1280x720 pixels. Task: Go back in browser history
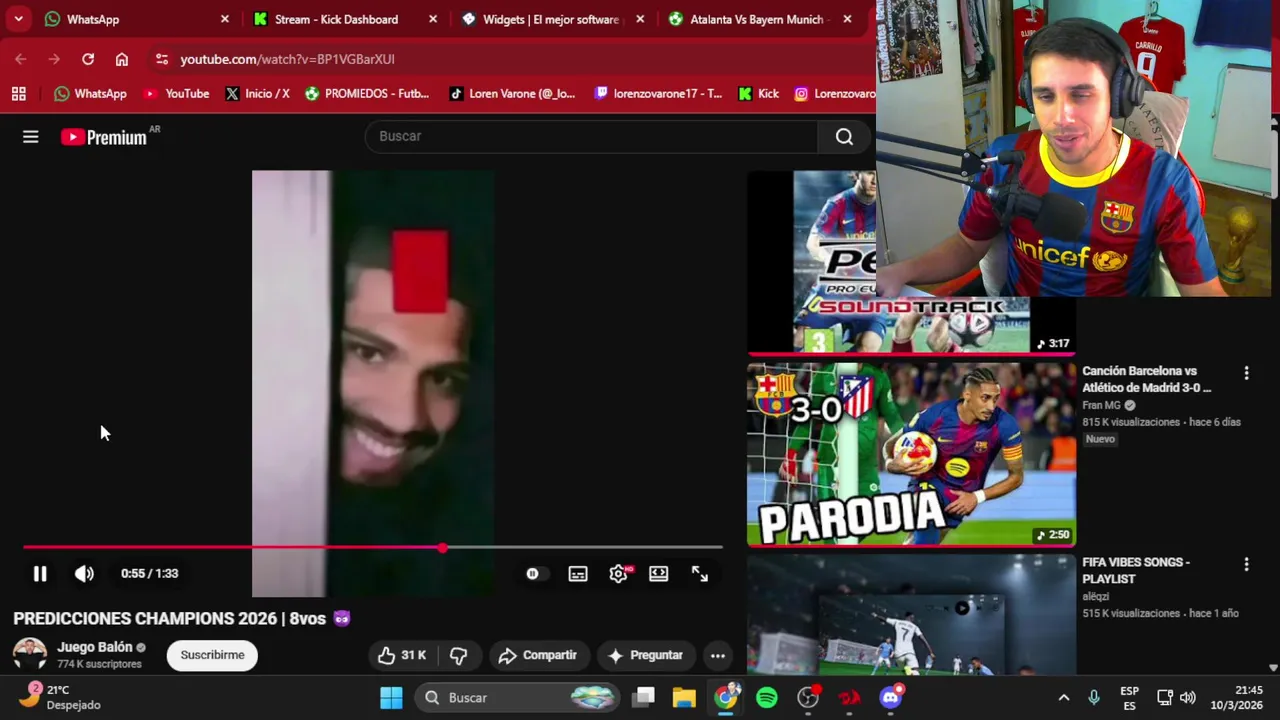pyautogui.click(x=21, y=59)
